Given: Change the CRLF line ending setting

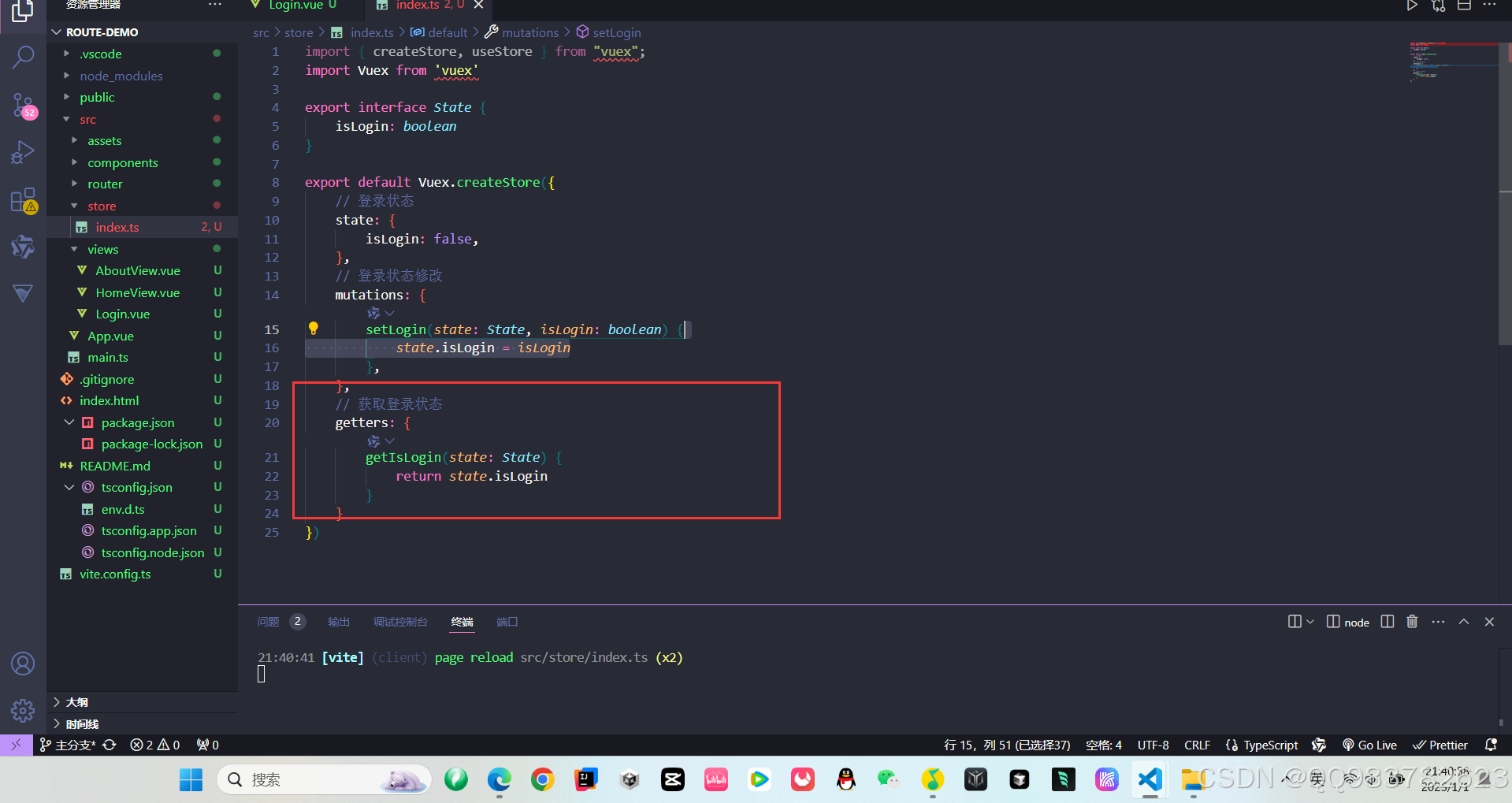Looking at the screenshot, I should click(x=1197, y=745).
